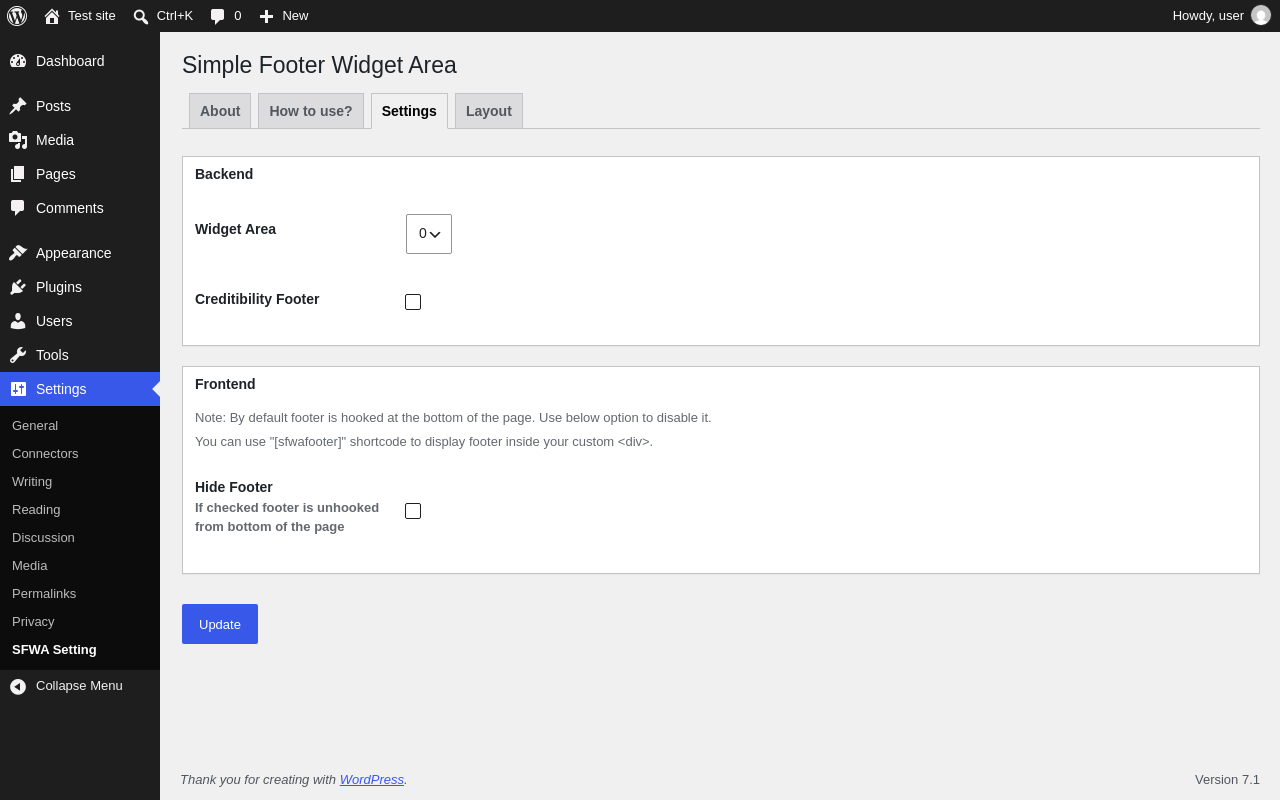Click the WordPress logo icon
The height and width of the screenshot is (800, 1280).
pos(17,16)
